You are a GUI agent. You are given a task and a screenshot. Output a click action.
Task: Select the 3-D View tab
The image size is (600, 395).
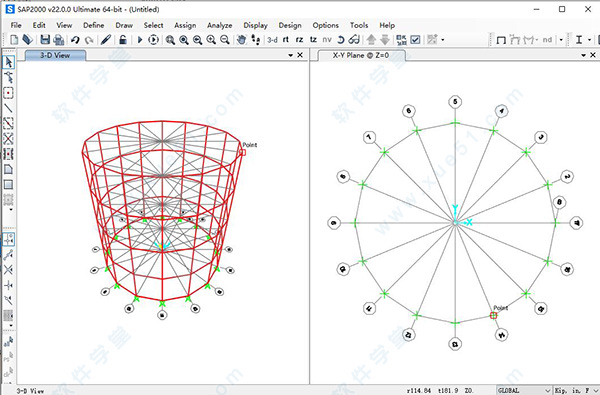pos(55,55)
